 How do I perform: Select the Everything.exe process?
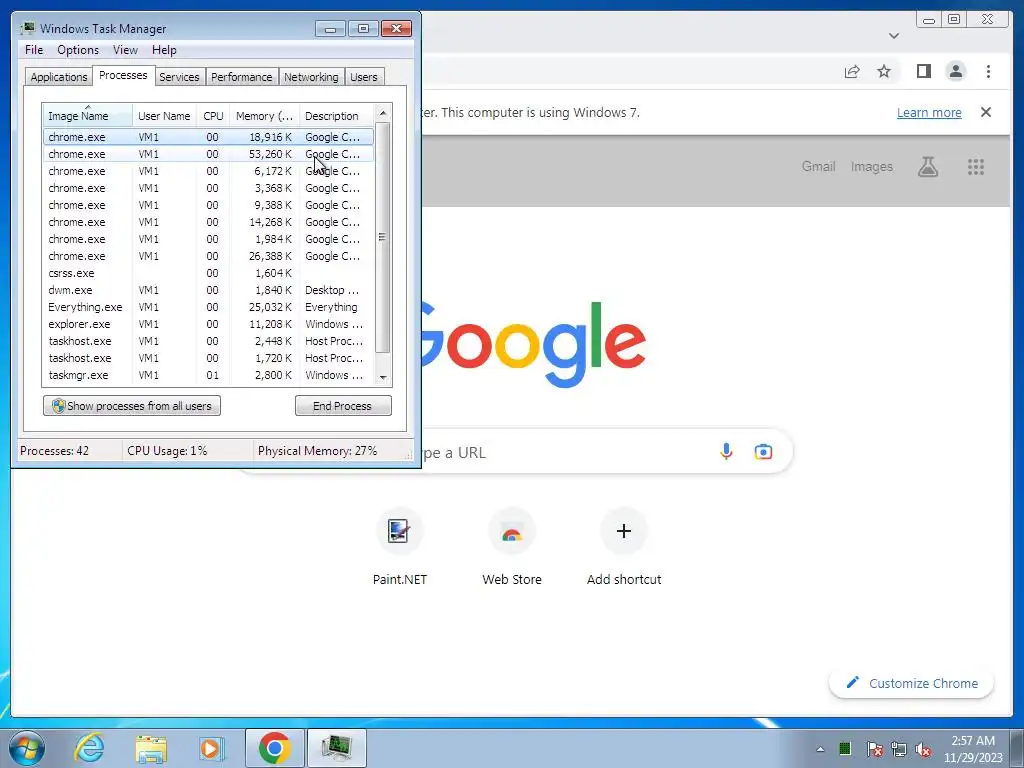(x=208, y=307)
